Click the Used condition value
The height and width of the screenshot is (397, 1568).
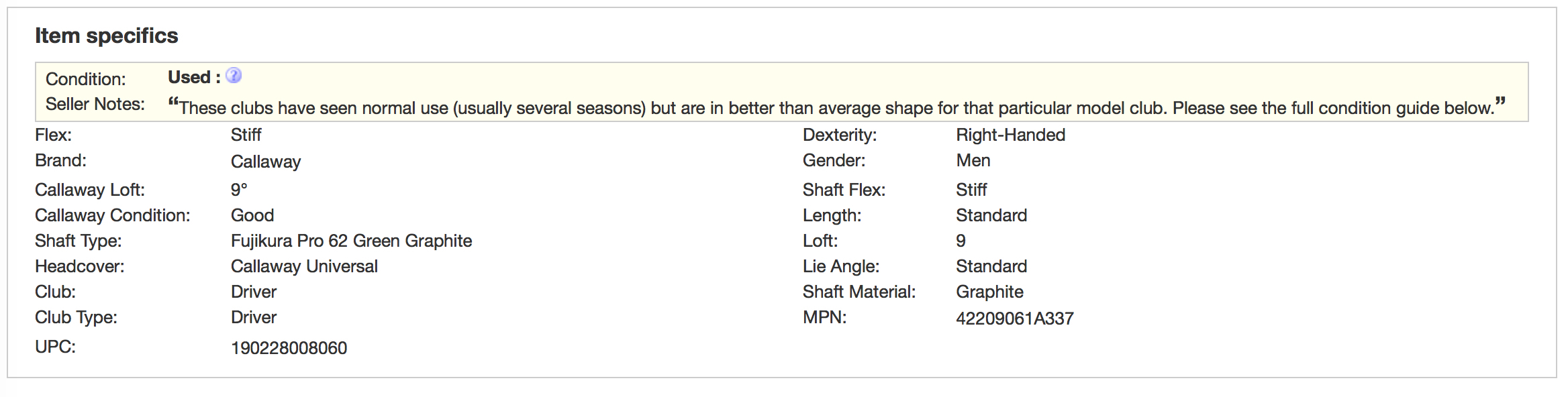tap(189, 78)
